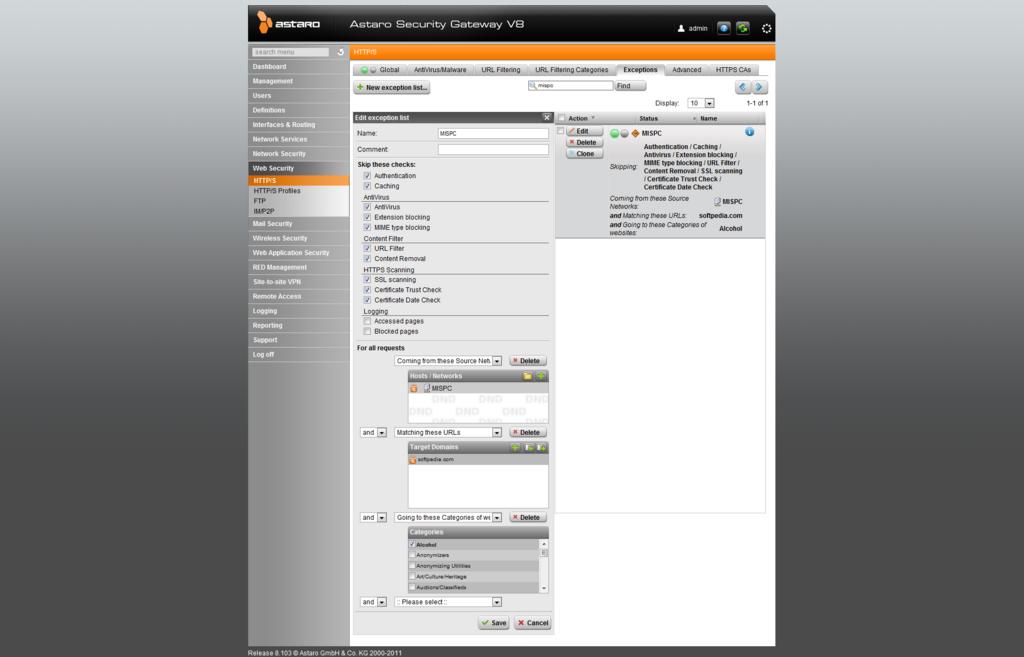The width and height of the screenshot is (1024, 657).
Task: Click the info icon for MISPC exception
Action: pyautogui.click(x=749, y=132)
